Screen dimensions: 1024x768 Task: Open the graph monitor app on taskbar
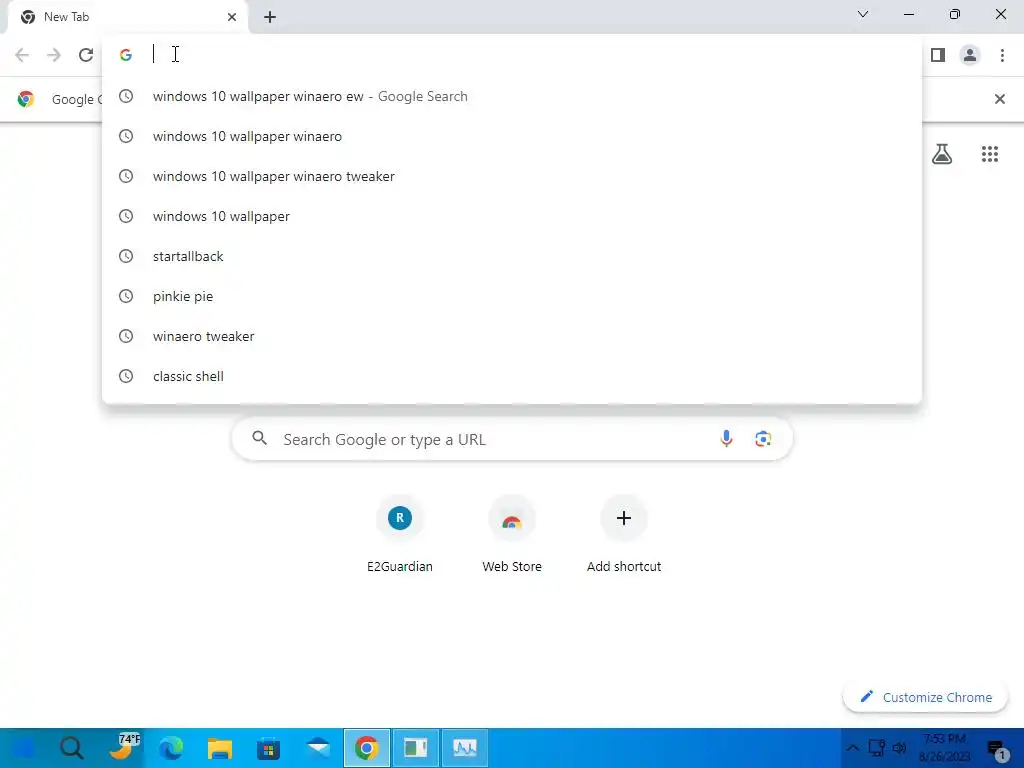click(465, 748)
